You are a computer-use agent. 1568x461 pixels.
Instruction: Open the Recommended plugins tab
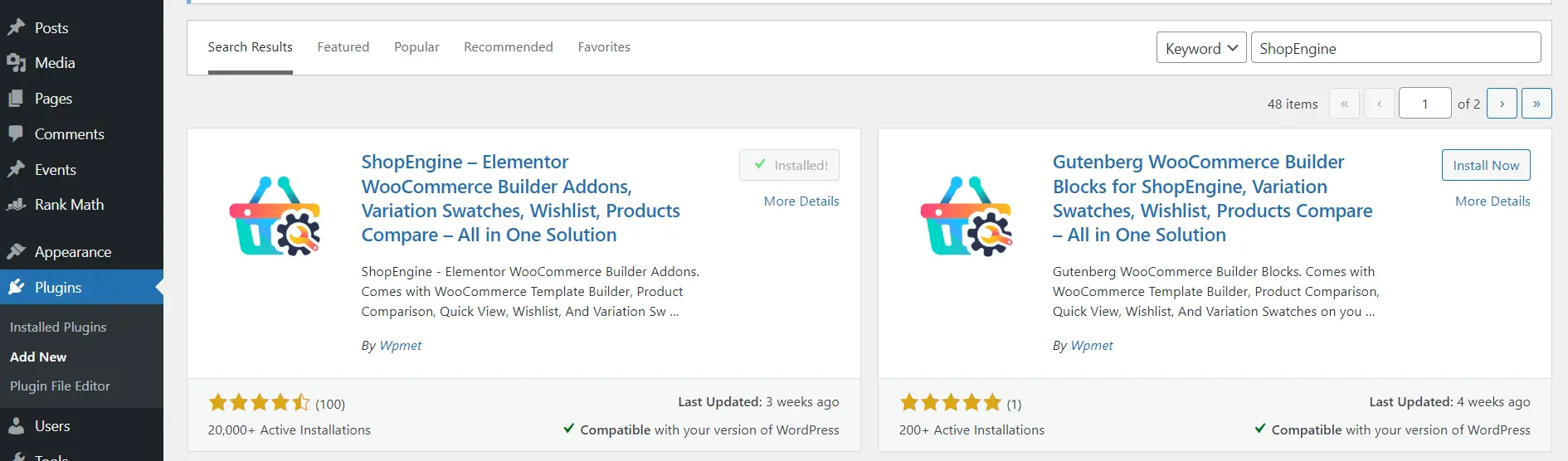click(509, 47)
